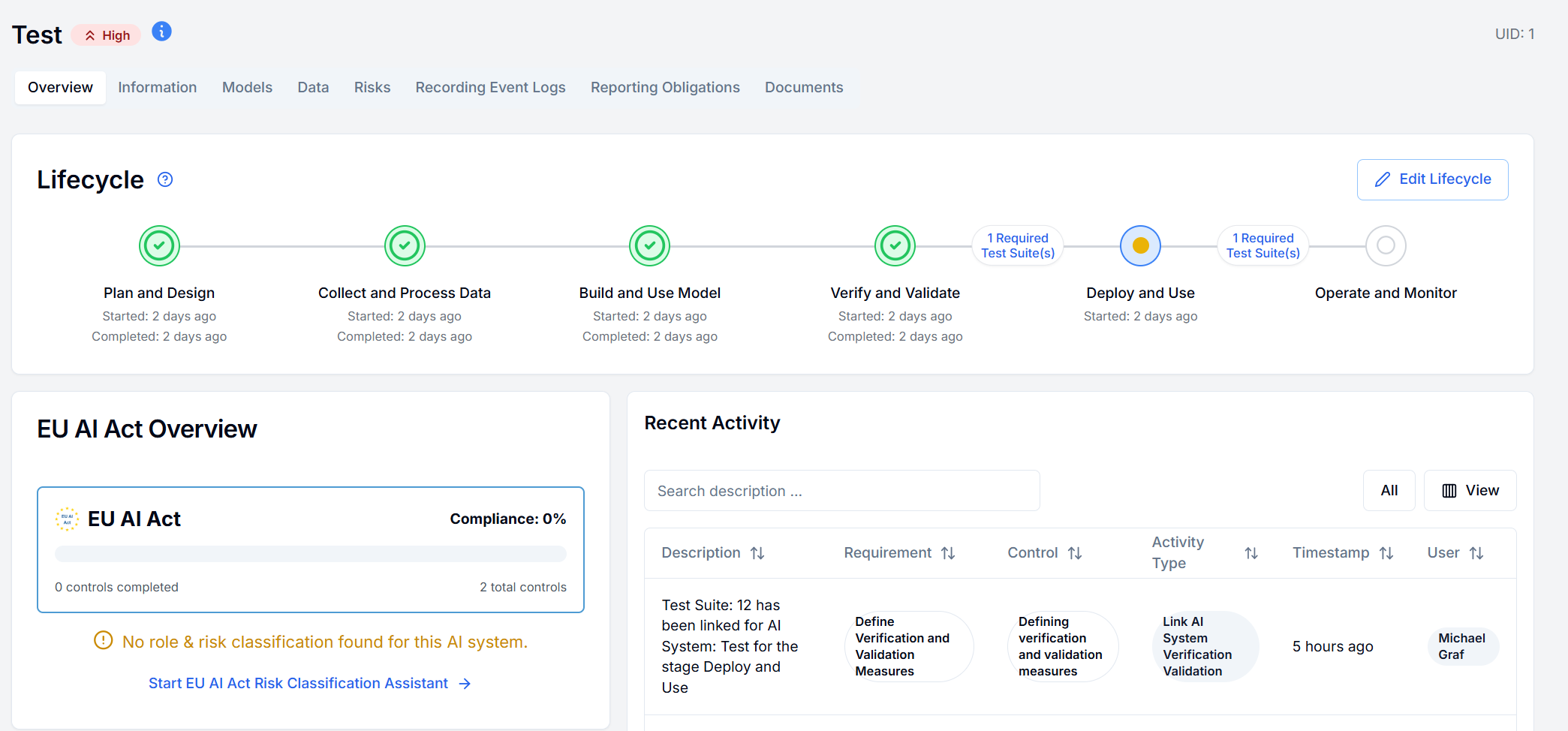Click the warning icon before risk classification message
The height and width of the screenshot is (731, 1568).
point(103,642)
